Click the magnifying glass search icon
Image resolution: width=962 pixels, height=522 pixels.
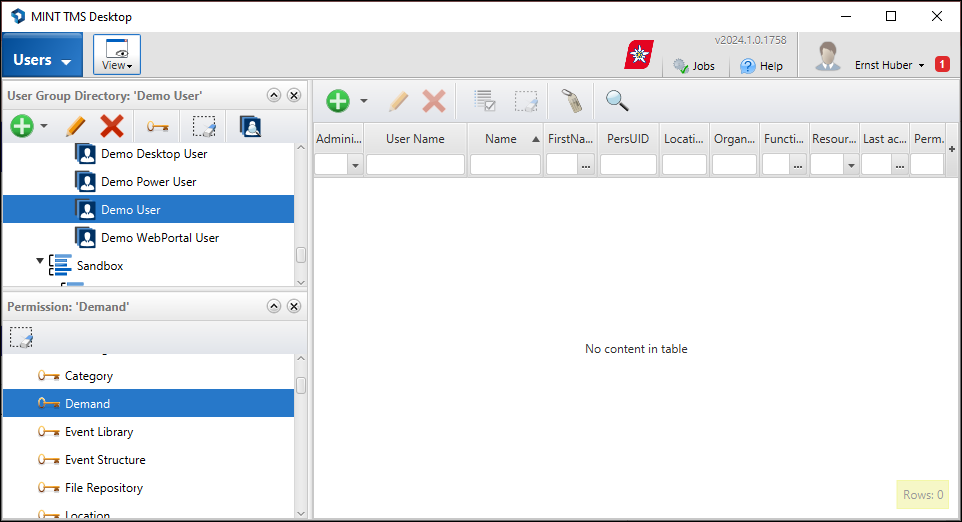(x=617, y=101)
